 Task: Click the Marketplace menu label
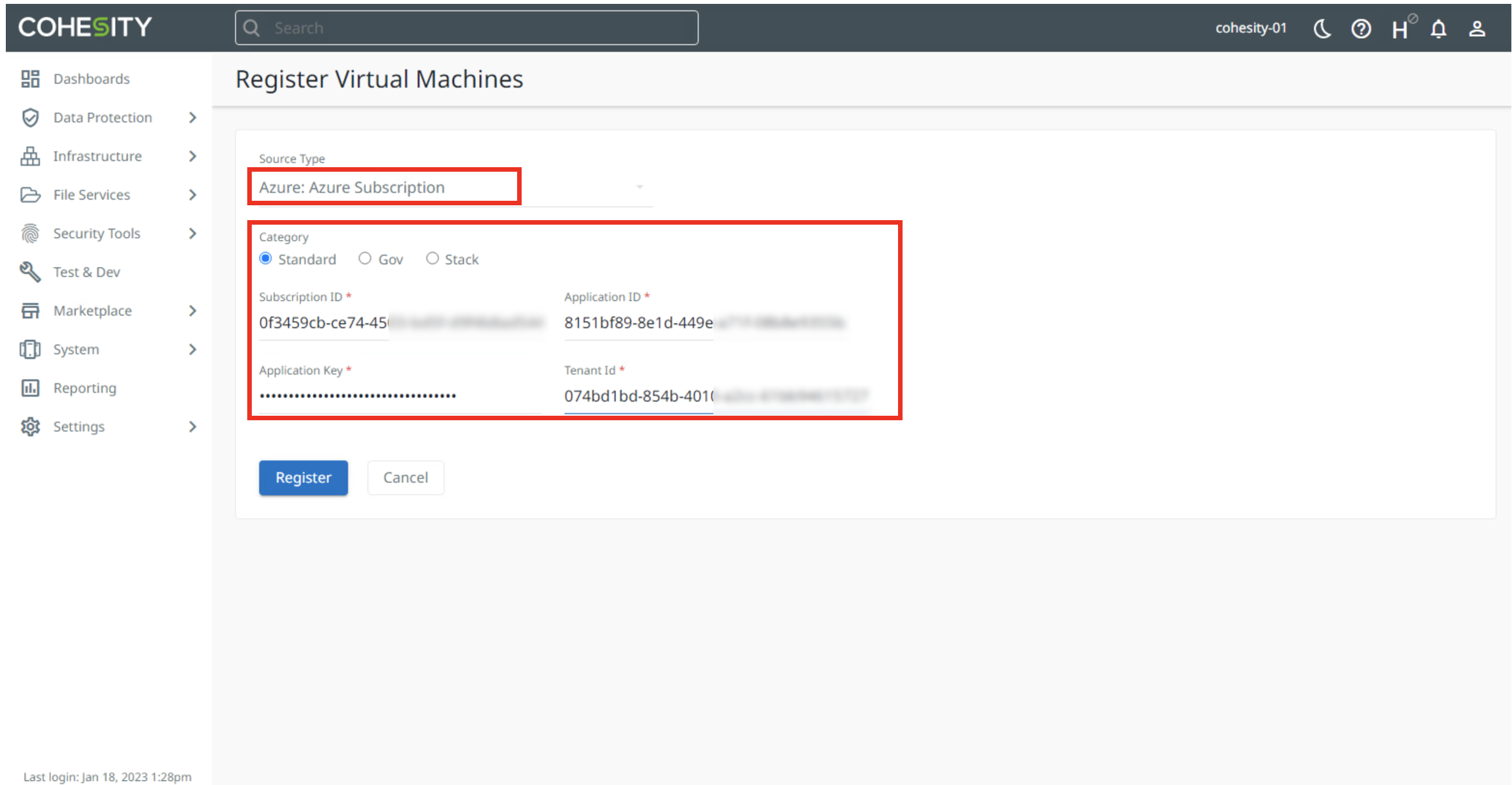coord(92,311)
